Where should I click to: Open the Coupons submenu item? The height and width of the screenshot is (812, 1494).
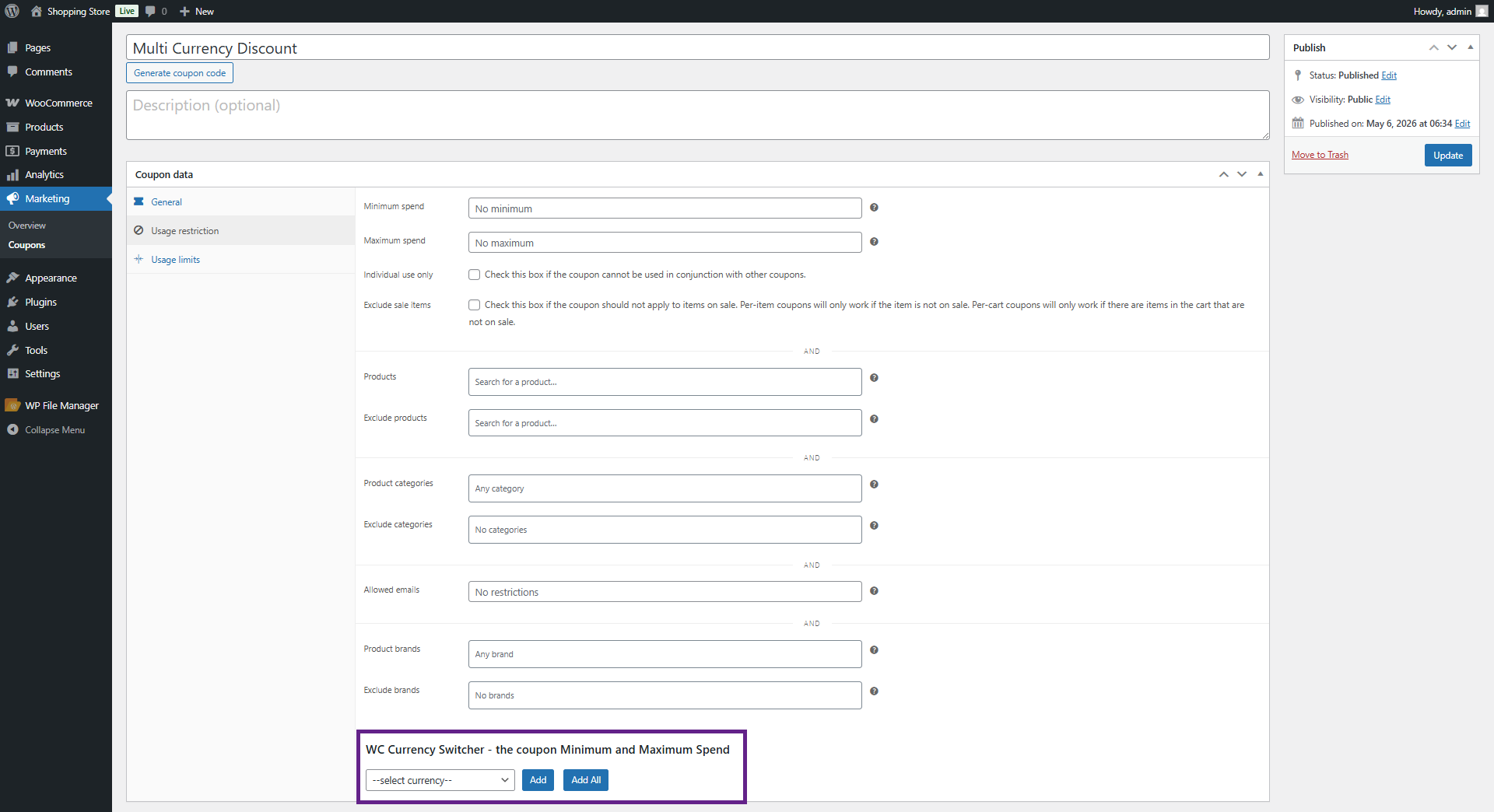click(27, 245)
